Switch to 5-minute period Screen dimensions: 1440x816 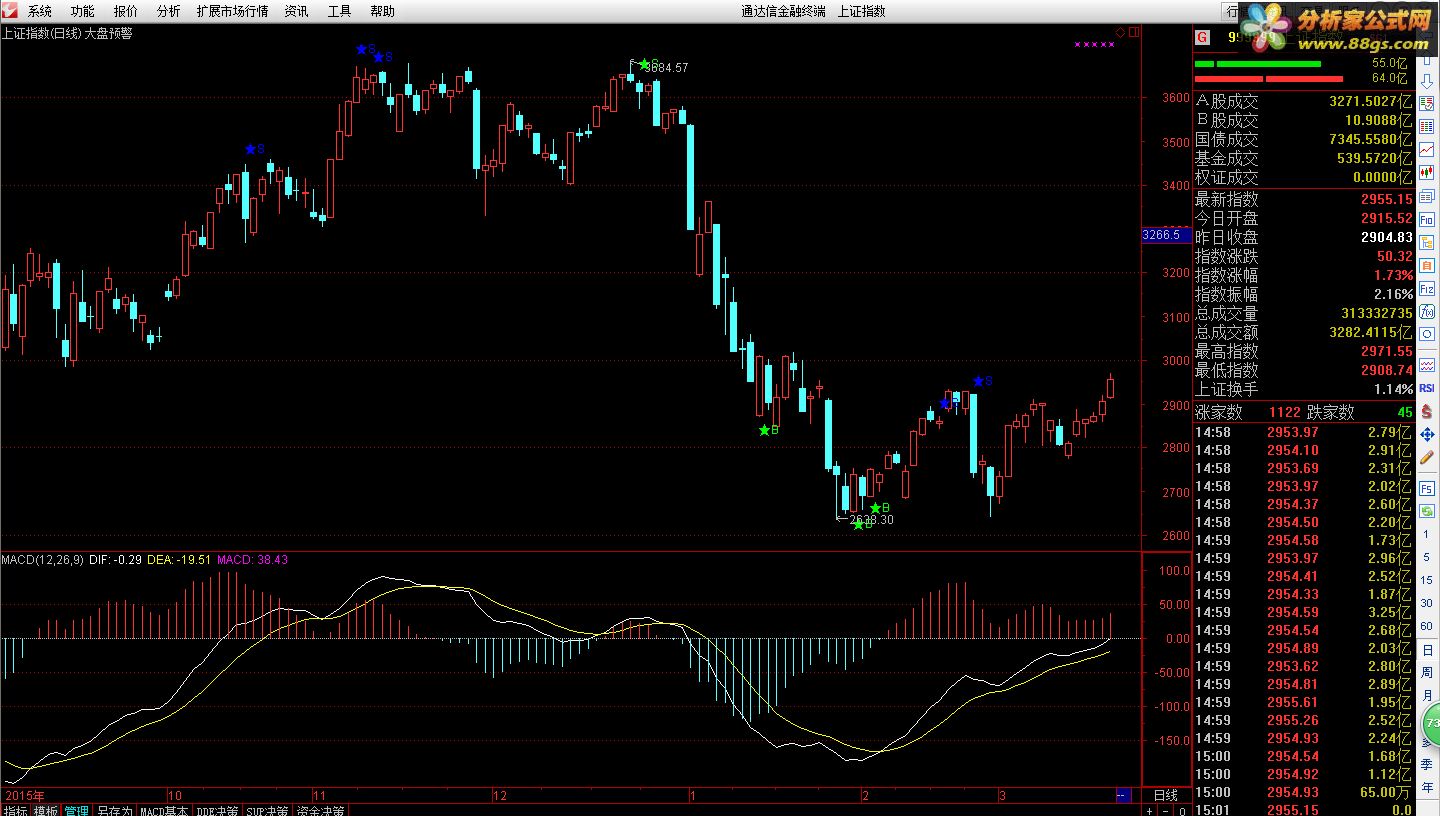coord(1427,557)
